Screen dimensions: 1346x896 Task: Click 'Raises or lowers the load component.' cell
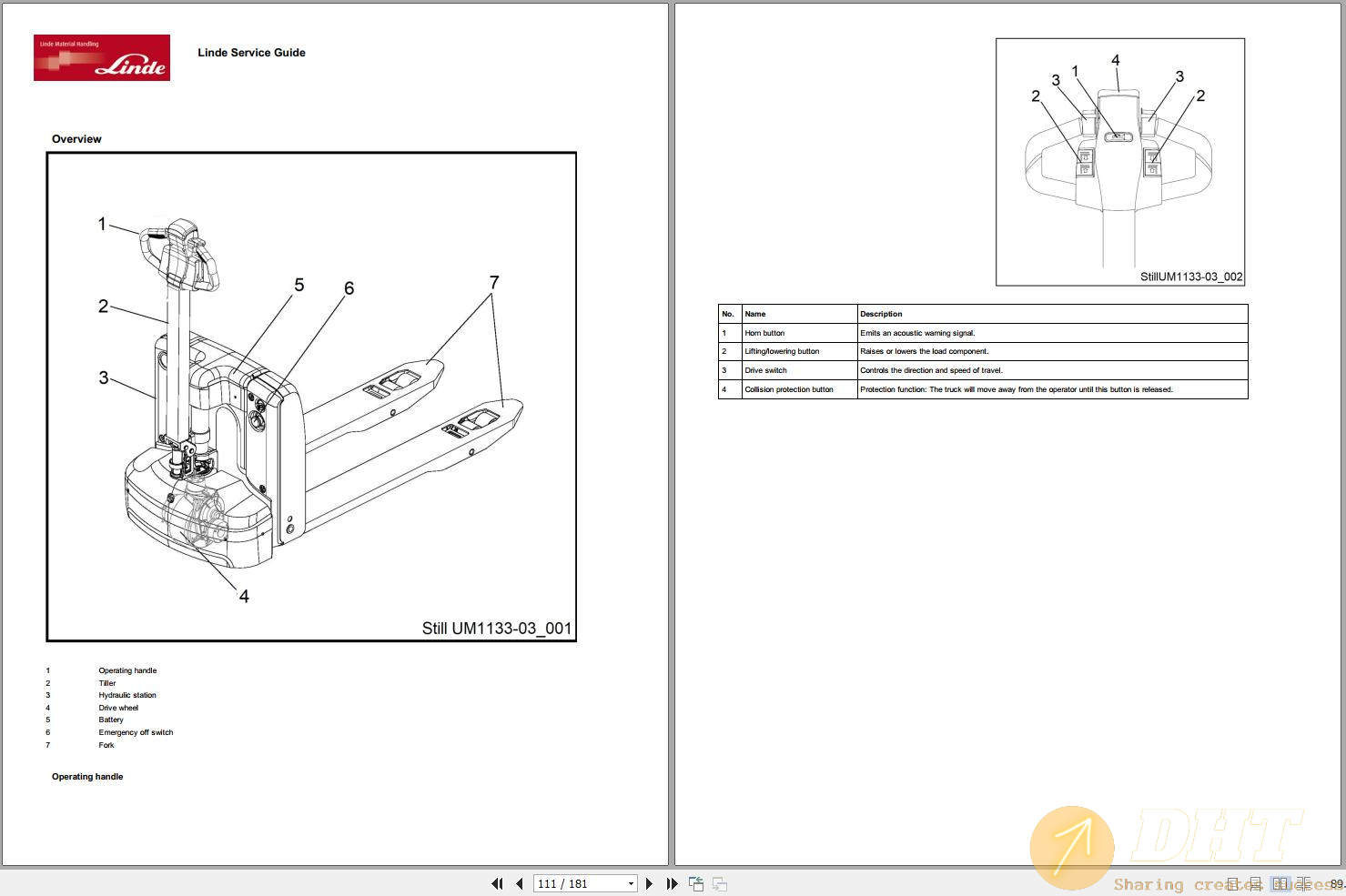[1052, 351]
